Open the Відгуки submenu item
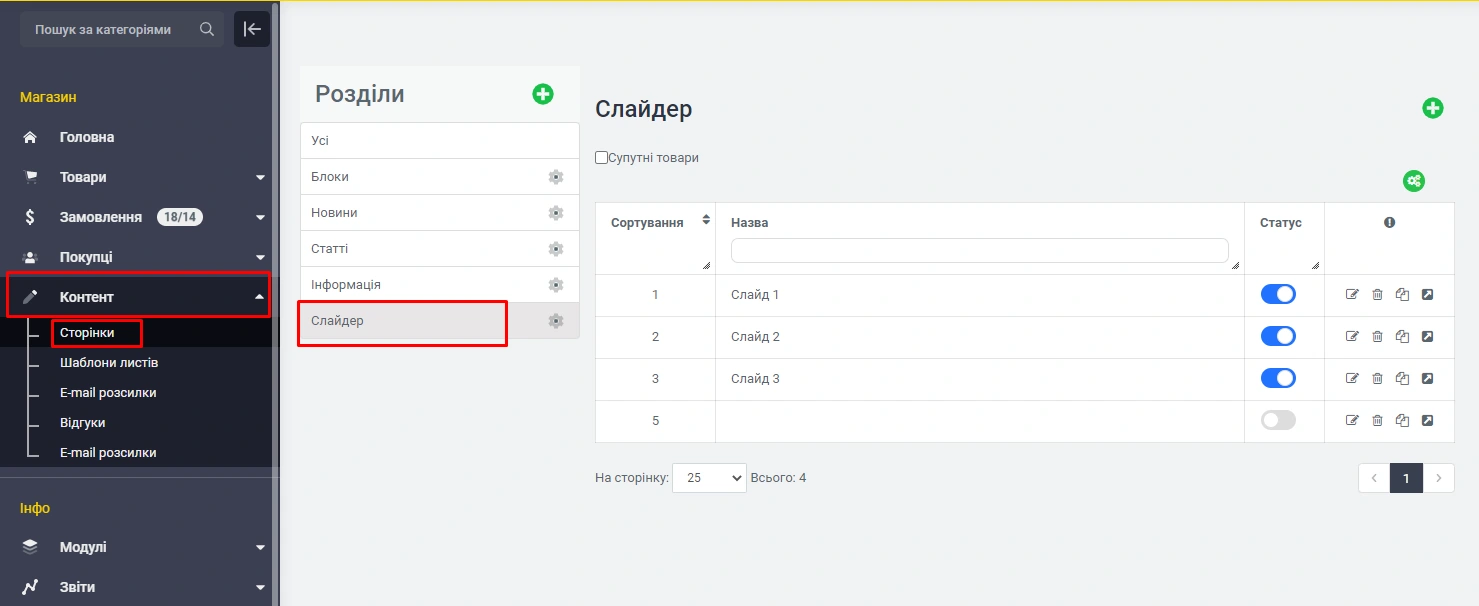This screenshot has height=606, width=1479. pos(82,422)
